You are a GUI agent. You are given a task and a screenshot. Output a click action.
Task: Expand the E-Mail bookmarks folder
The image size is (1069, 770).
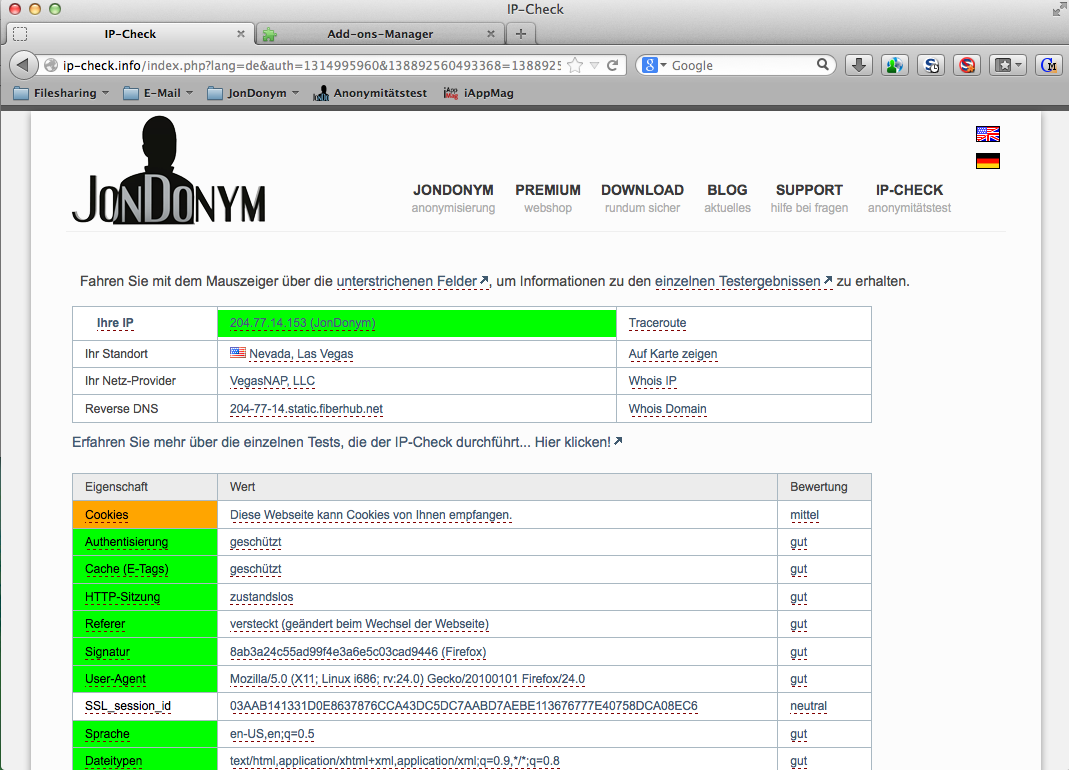158,93
